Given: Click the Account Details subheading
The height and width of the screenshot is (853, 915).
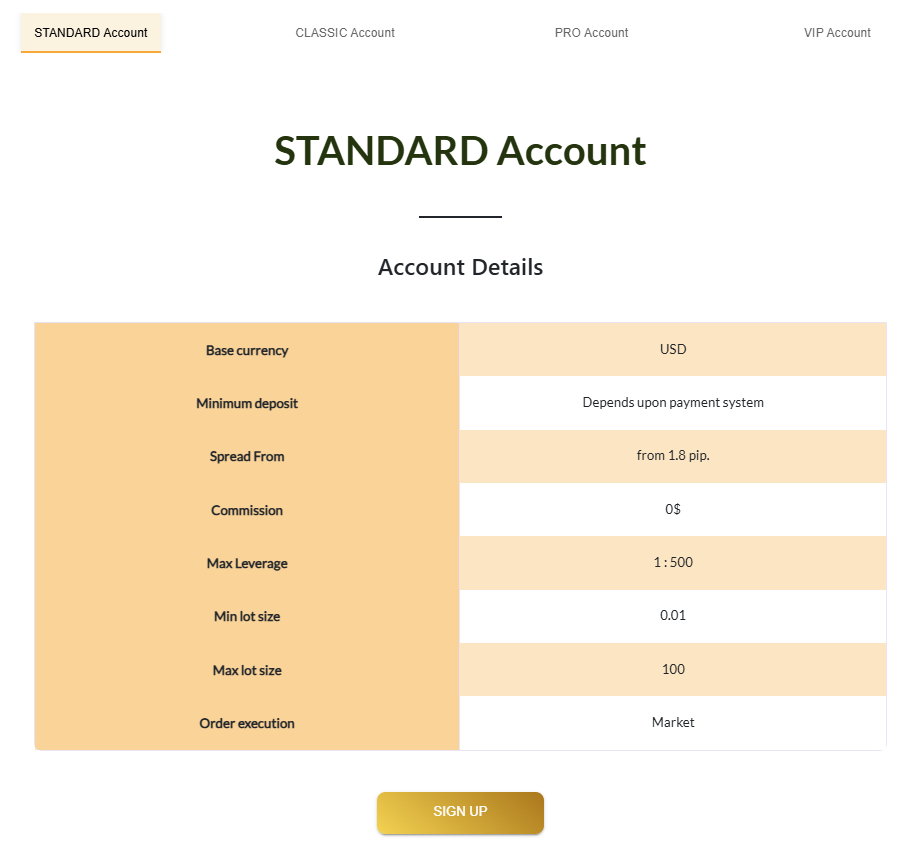Looking at the screenshot, I should 460,268.
